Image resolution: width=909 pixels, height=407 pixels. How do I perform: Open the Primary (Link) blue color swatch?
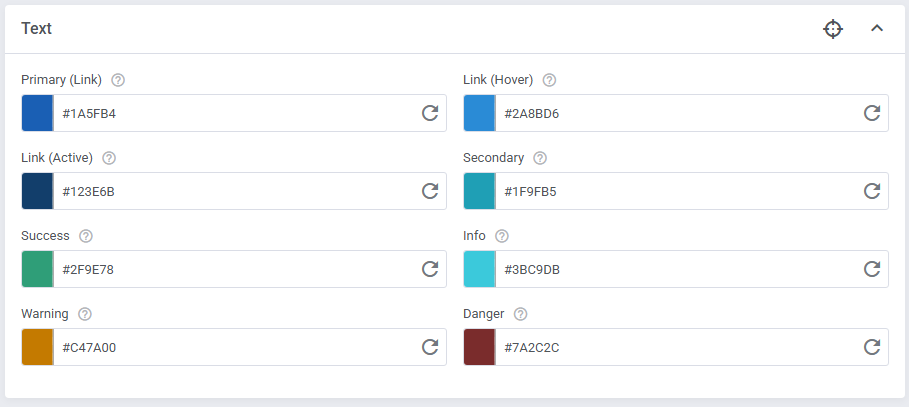coord(37,113)
